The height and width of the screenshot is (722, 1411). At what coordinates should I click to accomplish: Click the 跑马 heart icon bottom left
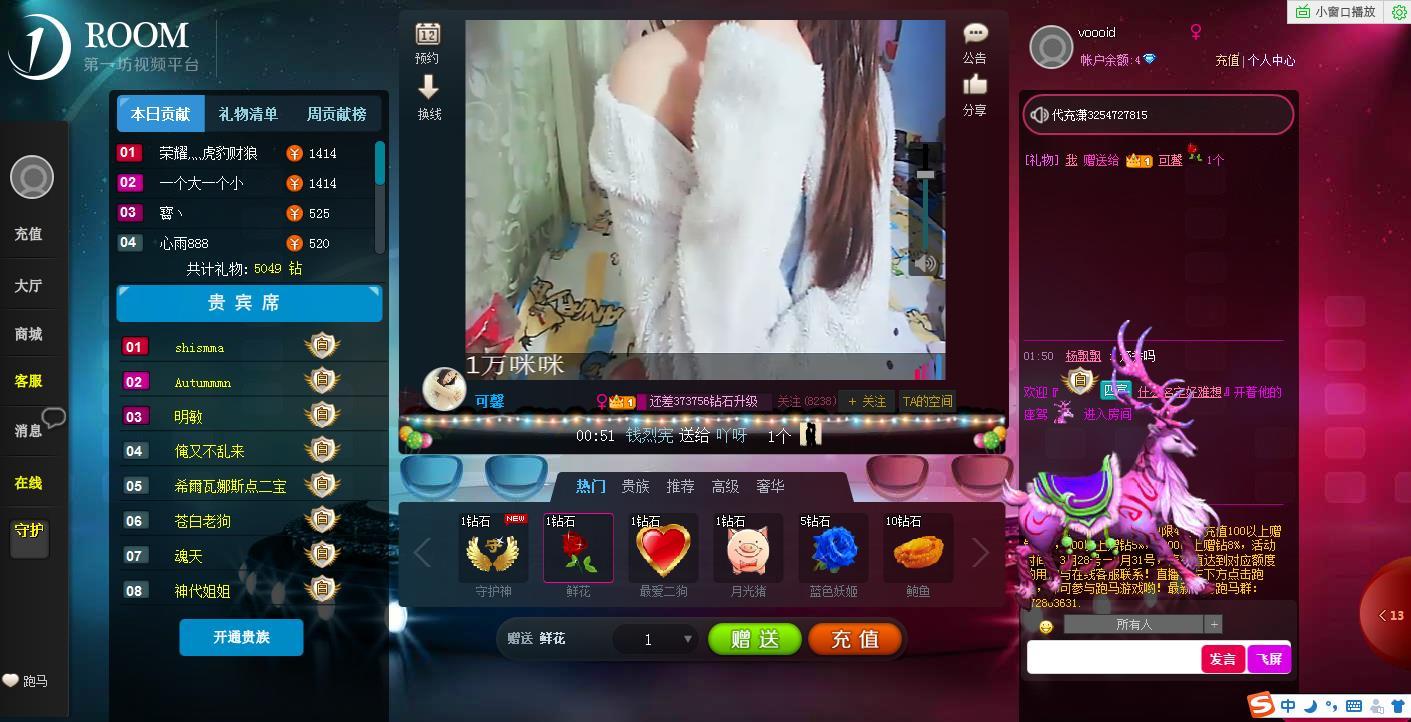pyautogui.click(x=9, y=680)
